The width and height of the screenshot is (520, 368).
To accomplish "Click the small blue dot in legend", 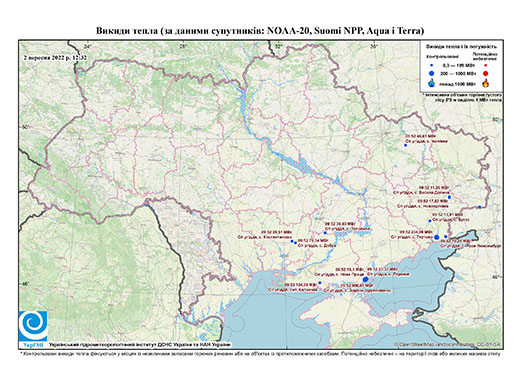I will [432, 66].
